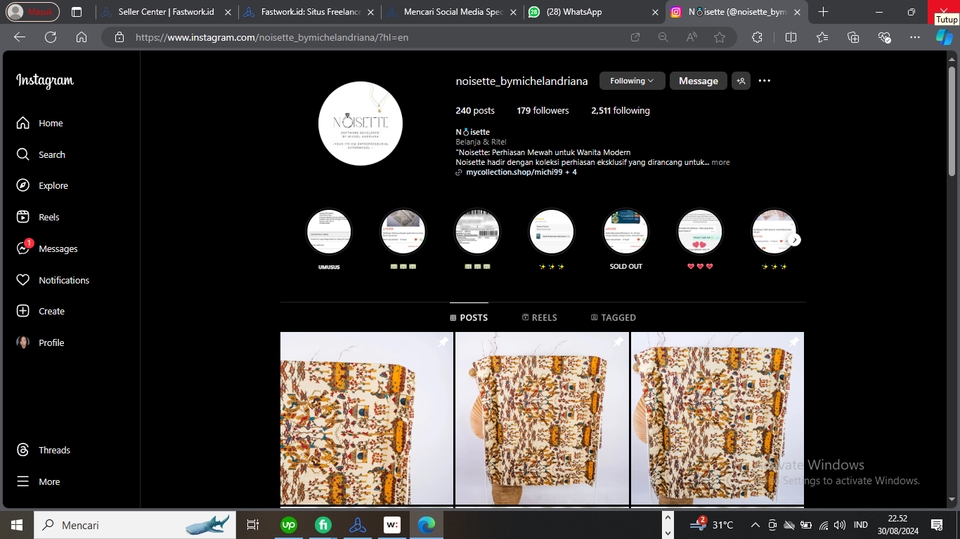Expand bio with the more link
Viewport: 960px width, 539px height.
point(721,162)
